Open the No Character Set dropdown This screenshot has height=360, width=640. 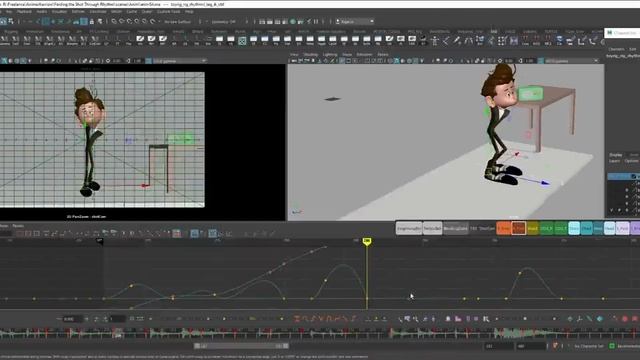pyautogui.click(x=589, y=346)
